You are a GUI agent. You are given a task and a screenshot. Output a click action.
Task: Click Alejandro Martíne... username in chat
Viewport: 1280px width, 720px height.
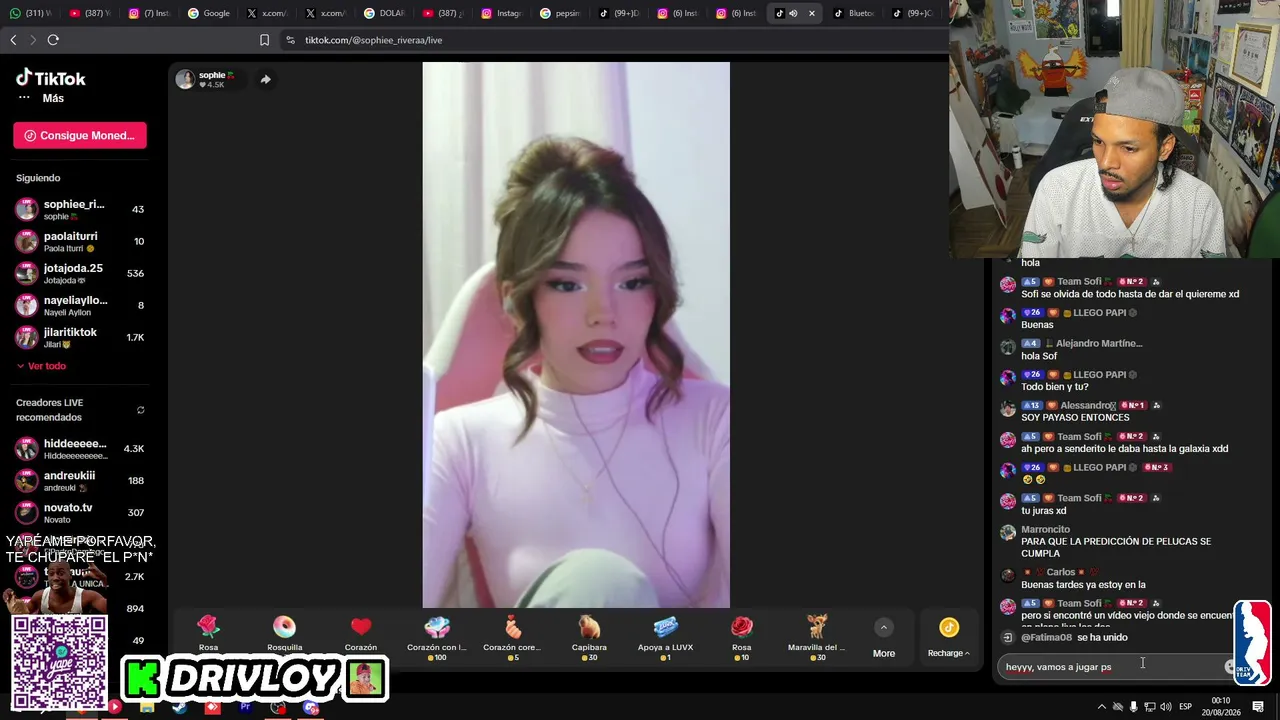pyautogui.click(x=1099, y=343)
